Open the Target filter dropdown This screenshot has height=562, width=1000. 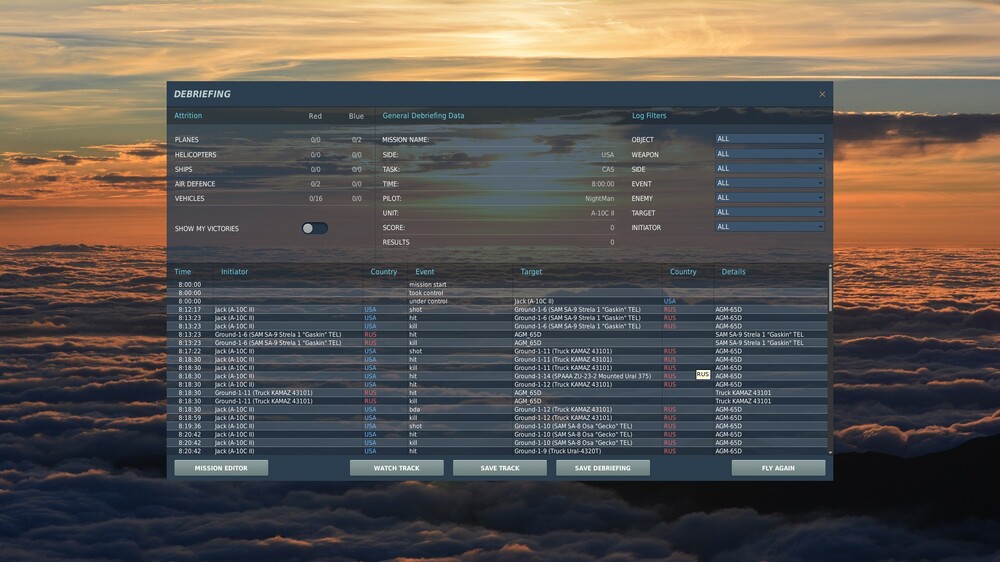click(769, 212)
